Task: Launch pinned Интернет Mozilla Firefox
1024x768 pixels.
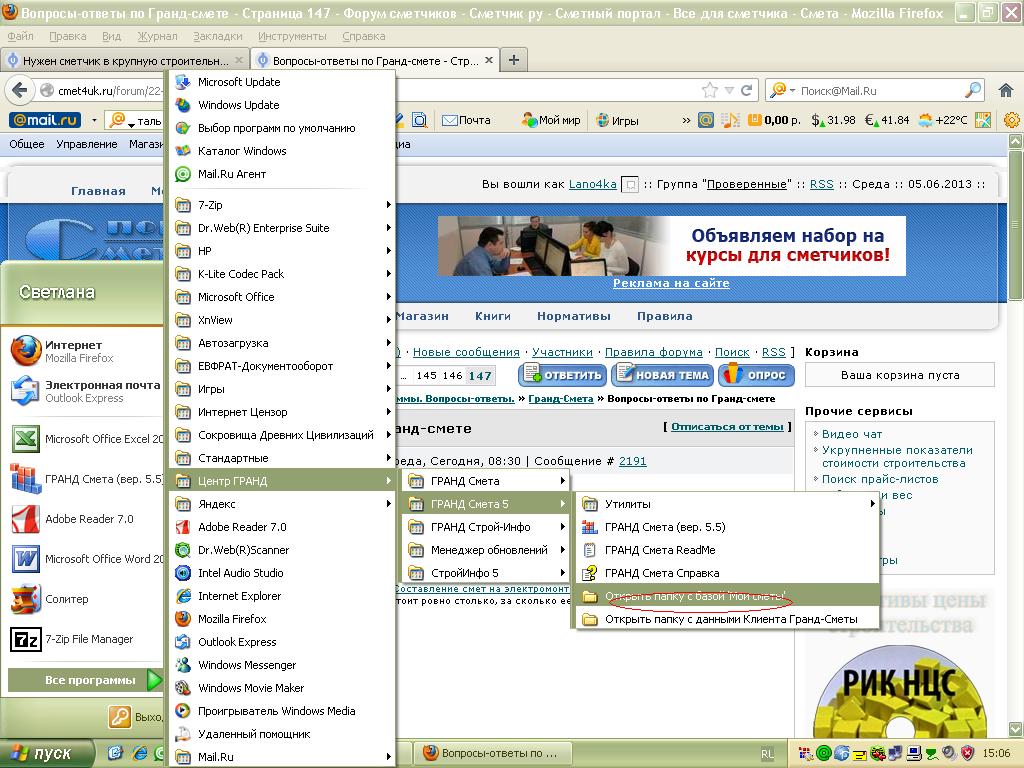Action: (x=85, y=351)
